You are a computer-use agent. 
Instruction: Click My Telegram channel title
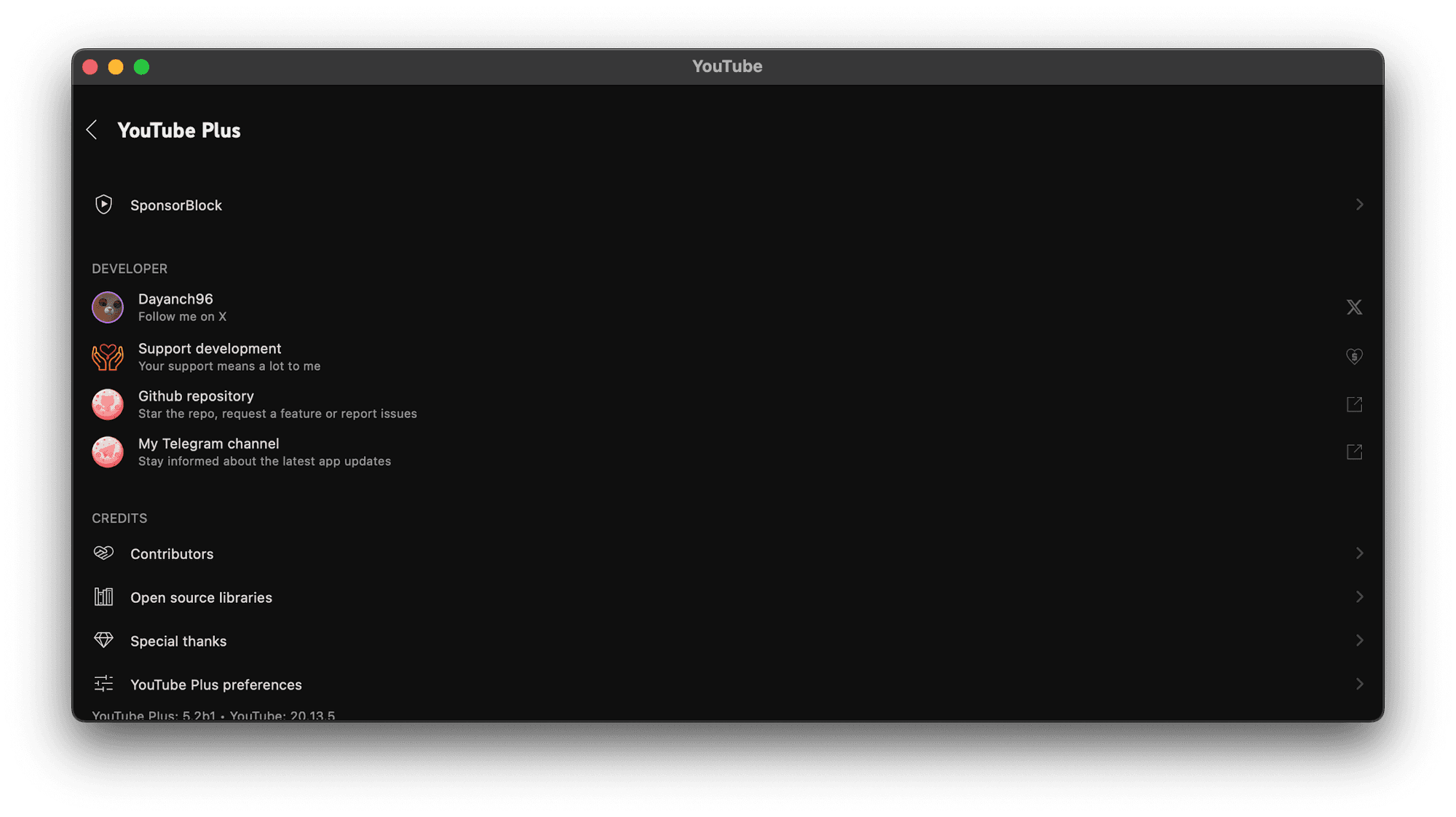[x=208, y=443]
